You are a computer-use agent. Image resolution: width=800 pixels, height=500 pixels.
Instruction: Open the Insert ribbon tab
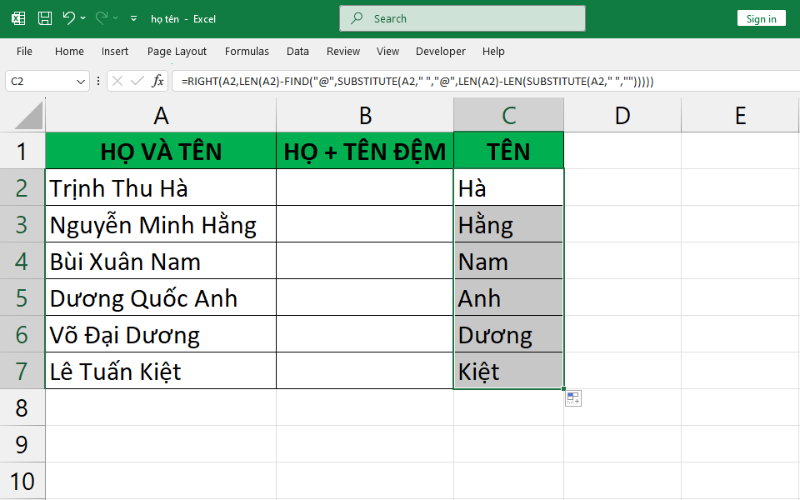click(115, 52)
